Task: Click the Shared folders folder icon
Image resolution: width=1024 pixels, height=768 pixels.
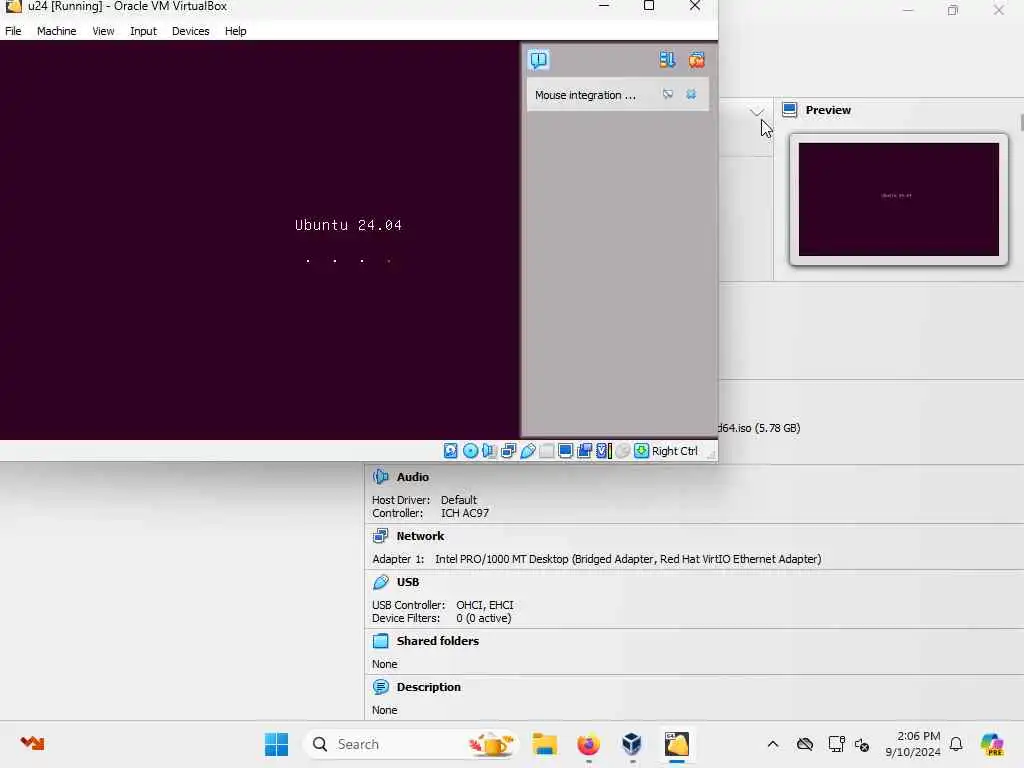Action: coord(381,641)
